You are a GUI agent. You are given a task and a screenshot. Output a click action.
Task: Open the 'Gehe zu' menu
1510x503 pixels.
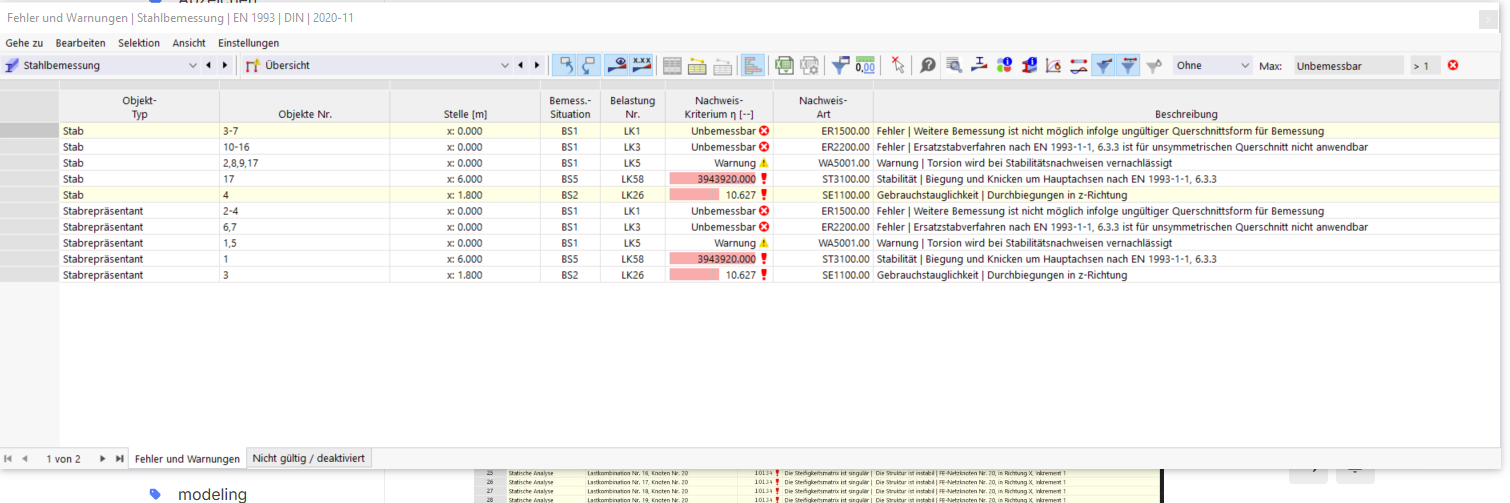click(24, 43)
